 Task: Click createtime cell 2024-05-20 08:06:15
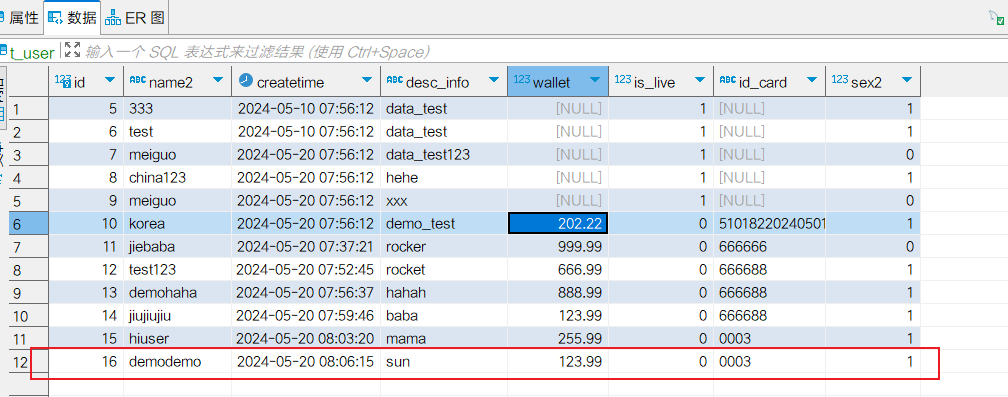tap(305, 362)
